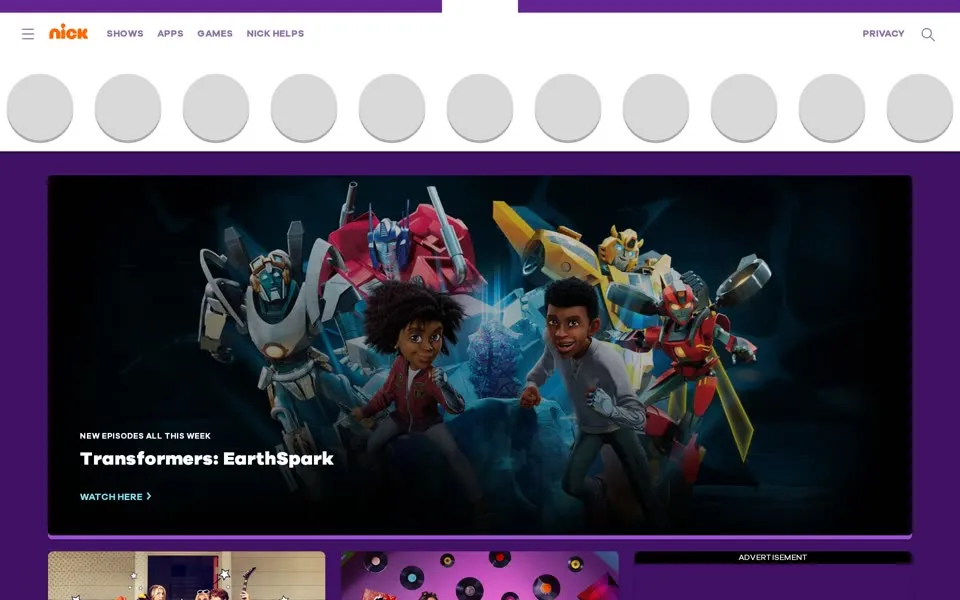The height and width of the screenshot is (600, 960).
Task: Open the thumbnail card with vinyl records
Action: click(x=480, y=576)
